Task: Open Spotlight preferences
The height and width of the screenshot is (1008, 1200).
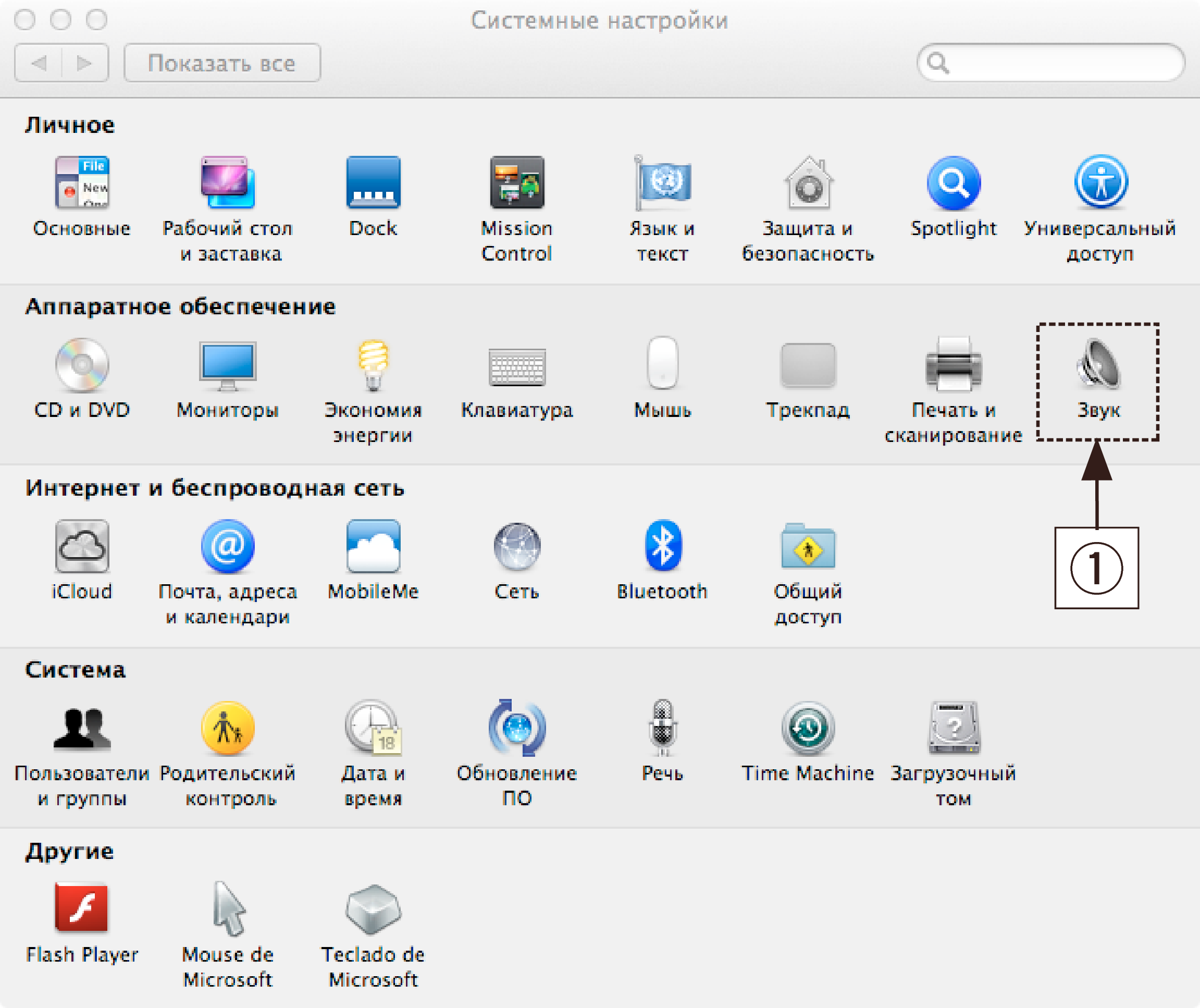Action: [953, 183]
